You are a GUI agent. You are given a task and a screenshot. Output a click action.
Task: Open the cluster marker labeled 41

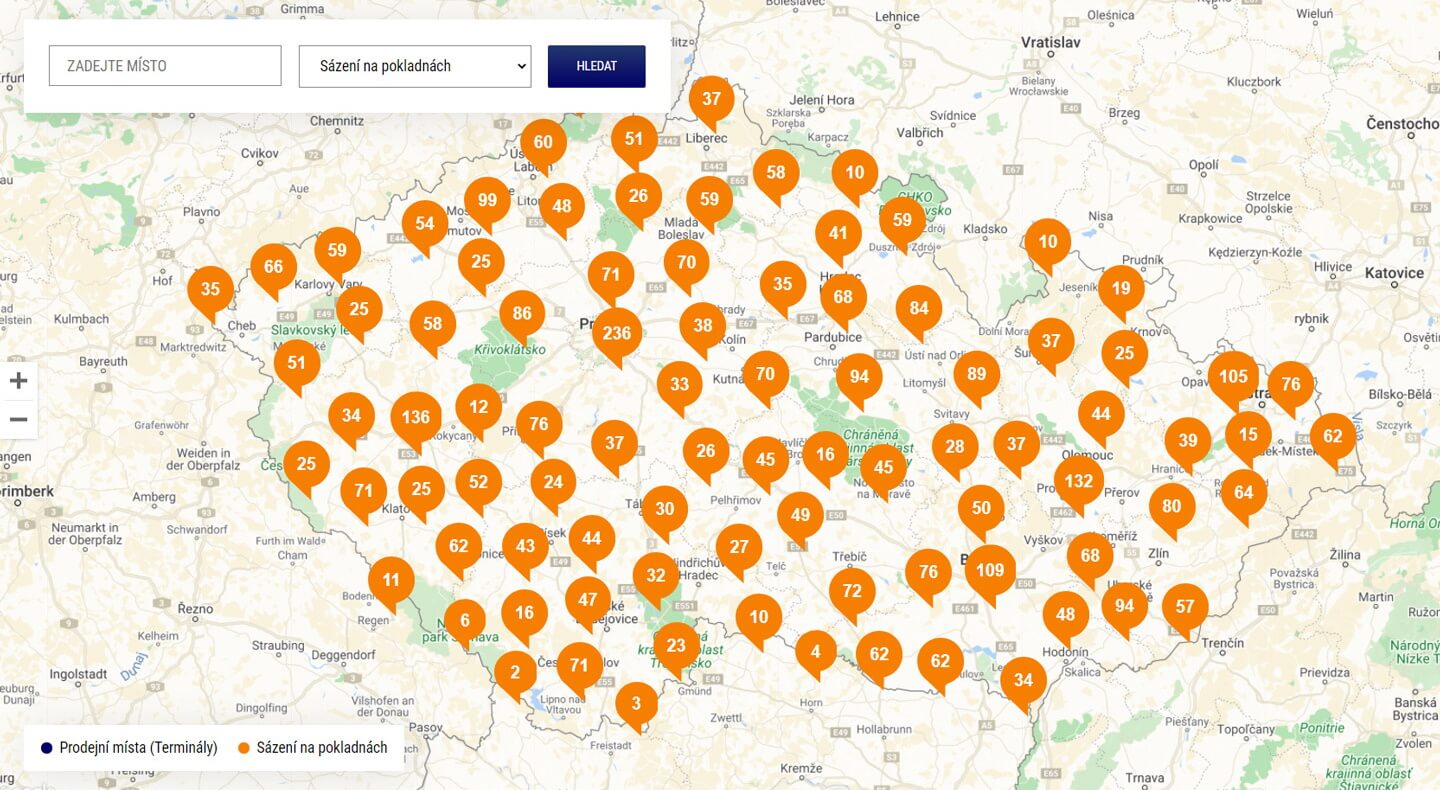point(838,233)
